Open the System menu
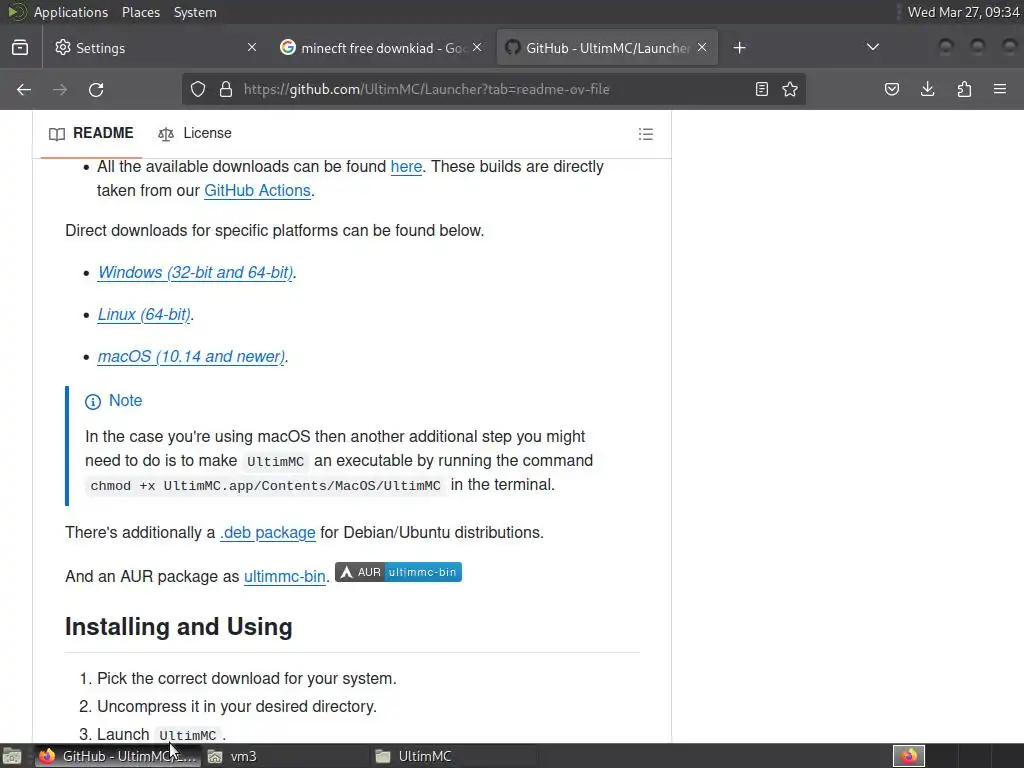 (x=195, y=12)
